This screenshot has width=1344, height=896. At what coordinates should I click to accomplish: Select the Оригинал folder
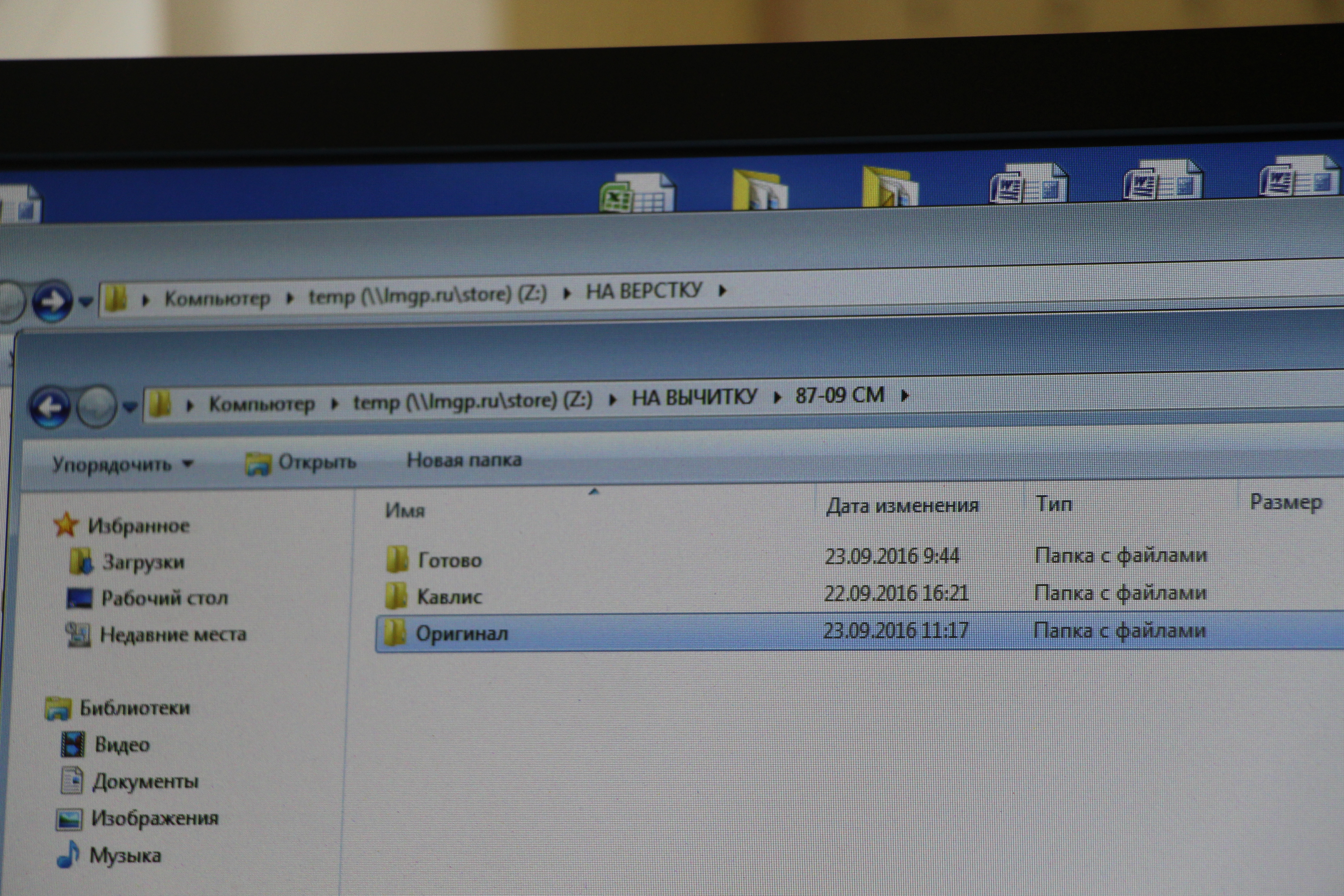pyautogui.click(x=461, y=633)
